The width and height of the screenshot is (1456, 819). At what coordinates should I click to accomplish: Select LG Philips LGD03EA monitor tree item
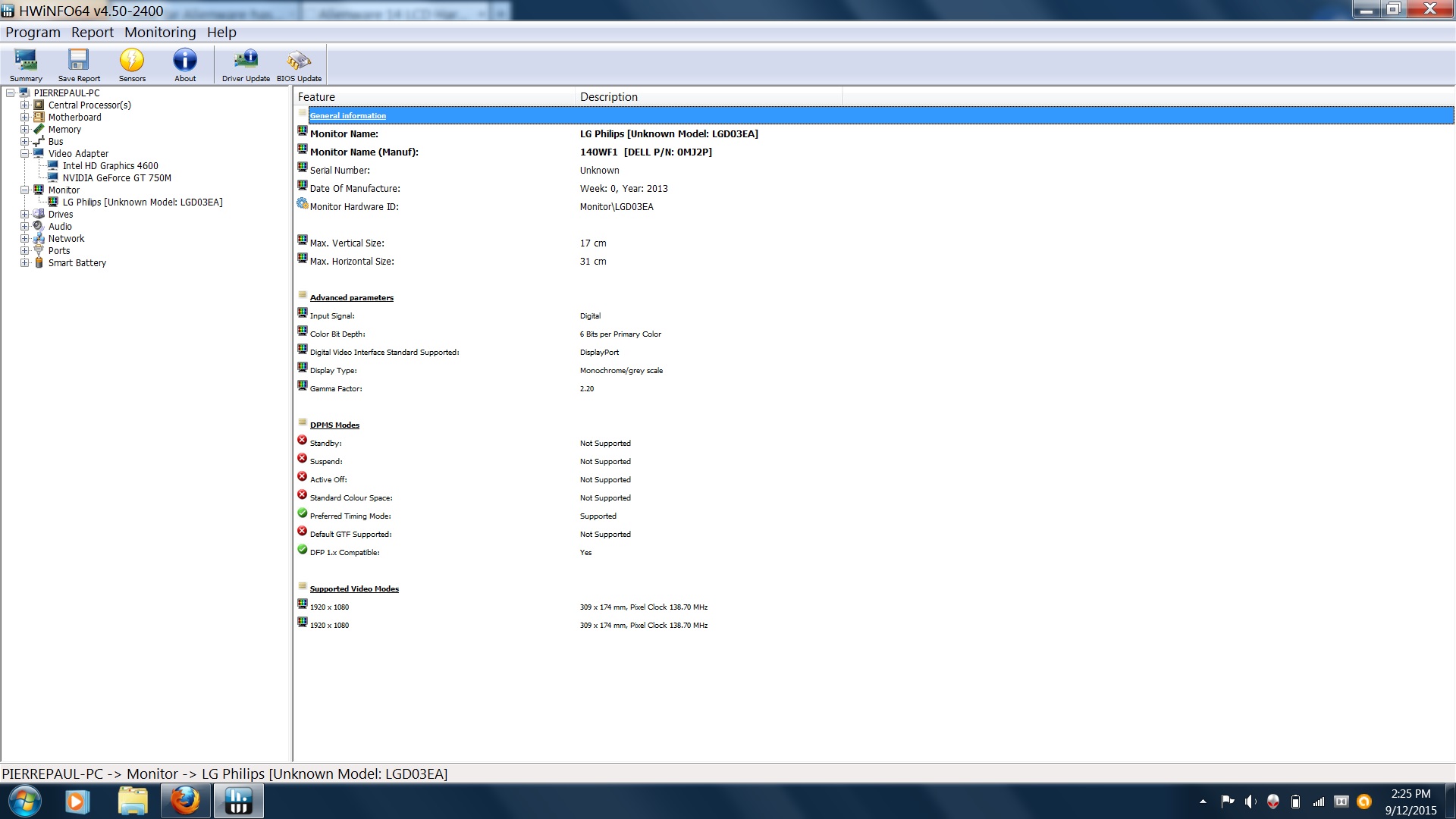pyautogui.click(x=143, y=202)
